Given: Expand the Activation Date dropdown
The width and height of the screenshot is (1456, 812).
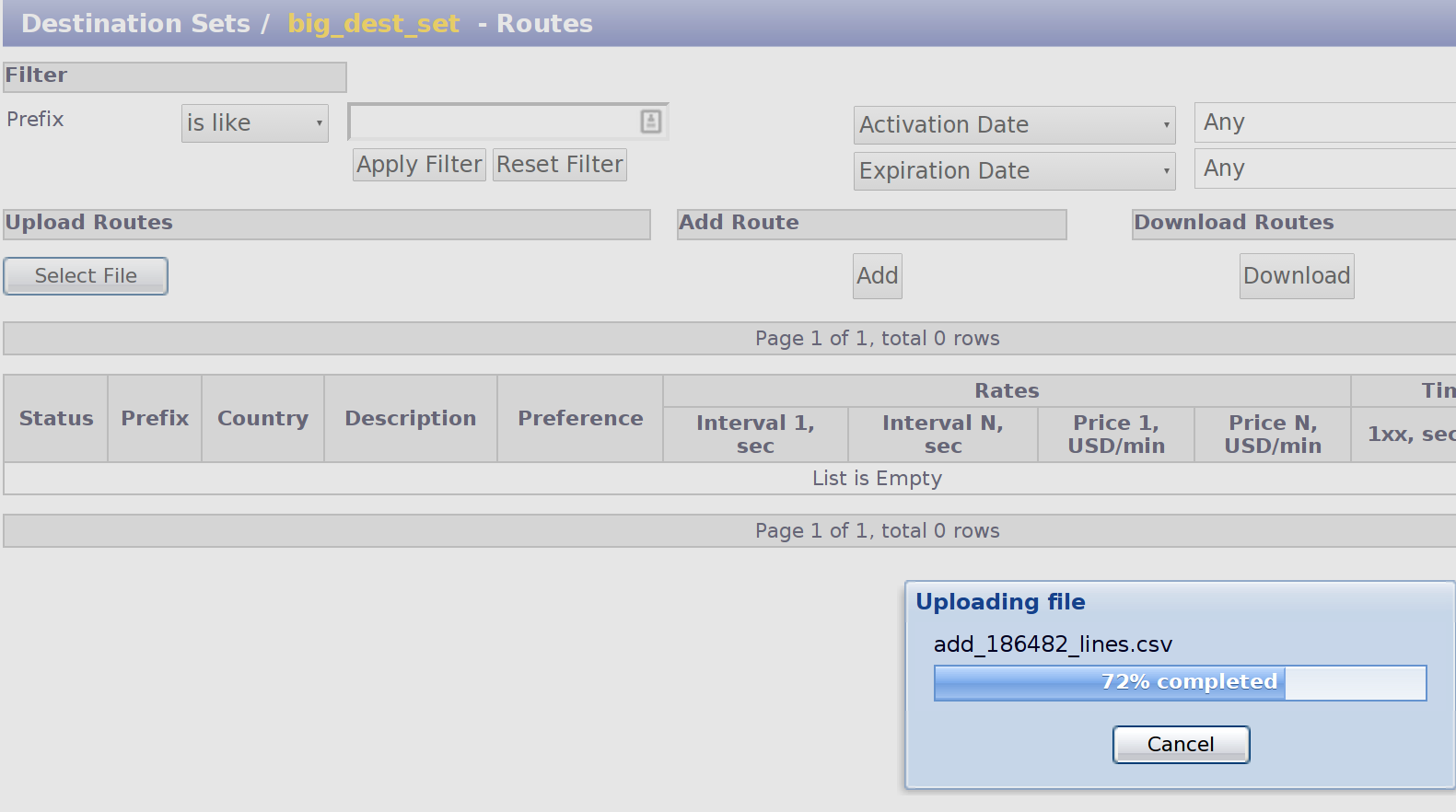Looking at the screenshot, I should (x=1013, y=125).
